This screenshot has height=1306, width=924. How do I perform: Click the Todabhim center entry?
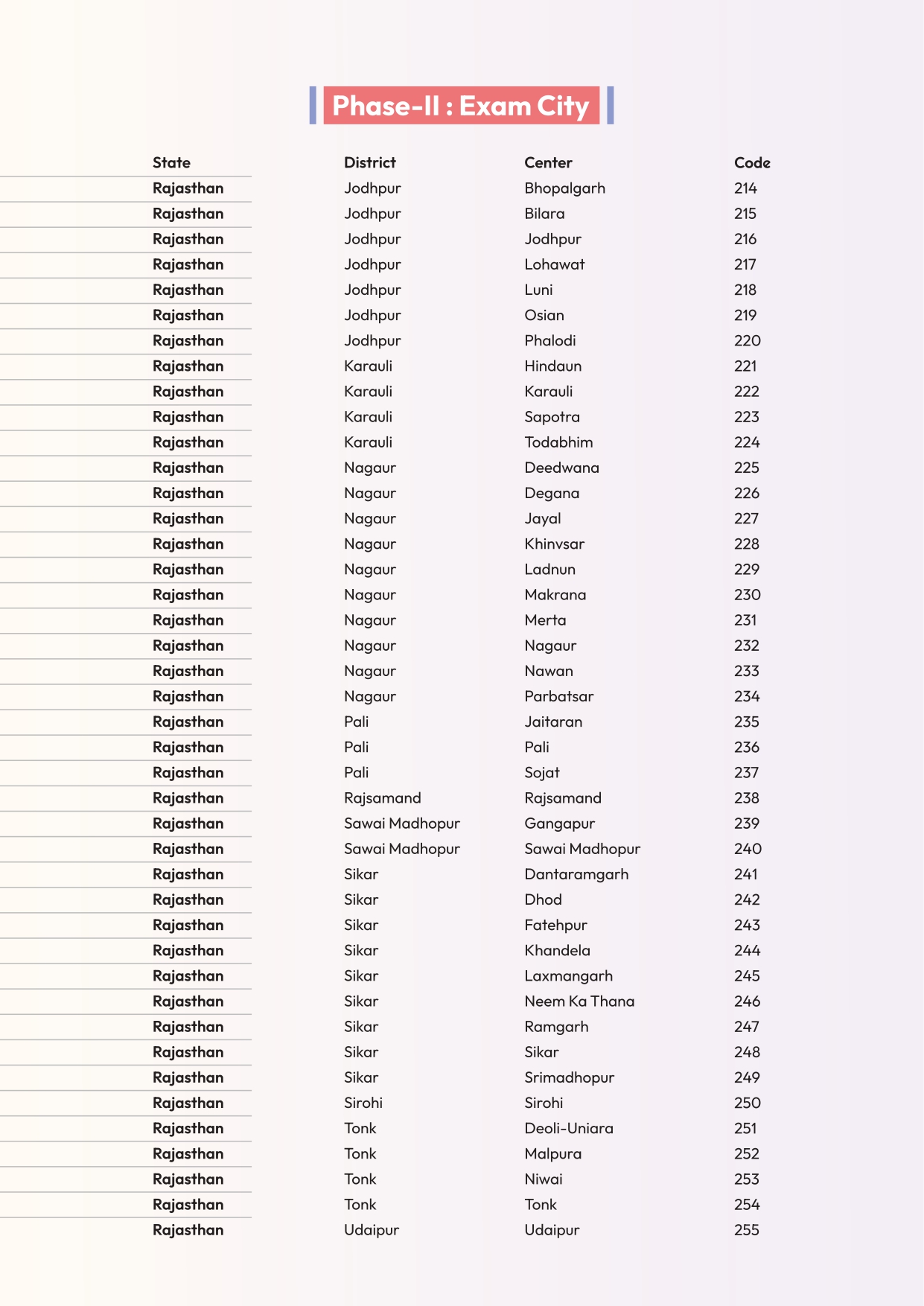pyautogui.click(x=558, y=442)
